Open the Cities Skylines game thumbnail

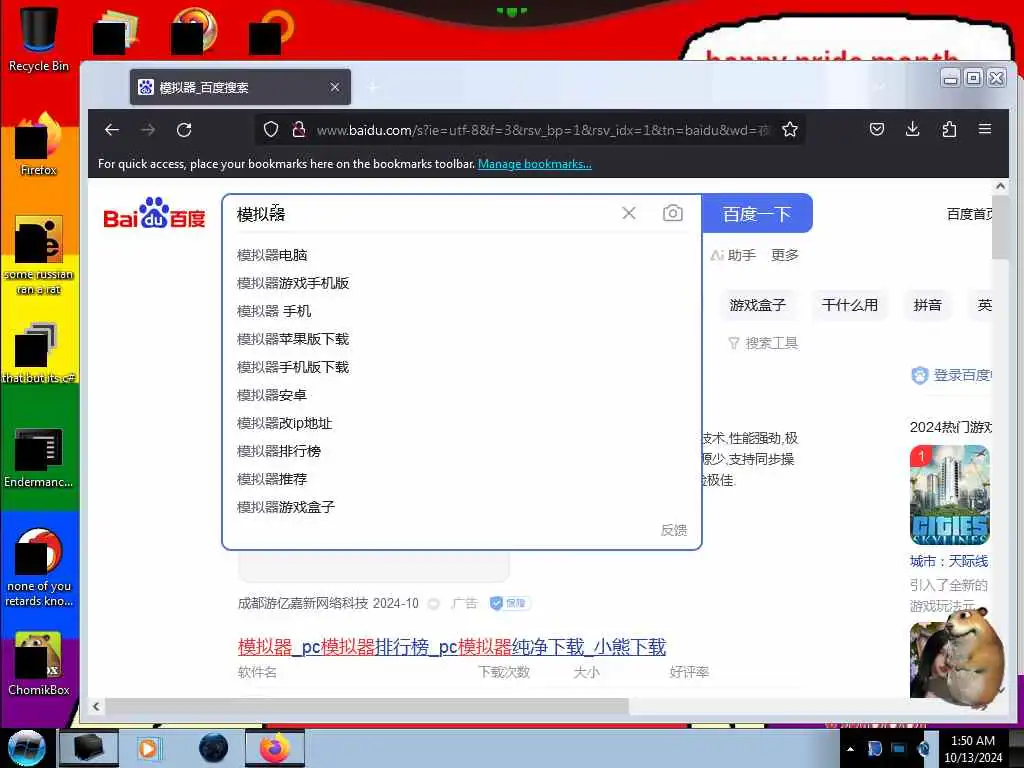click(950, 495)
